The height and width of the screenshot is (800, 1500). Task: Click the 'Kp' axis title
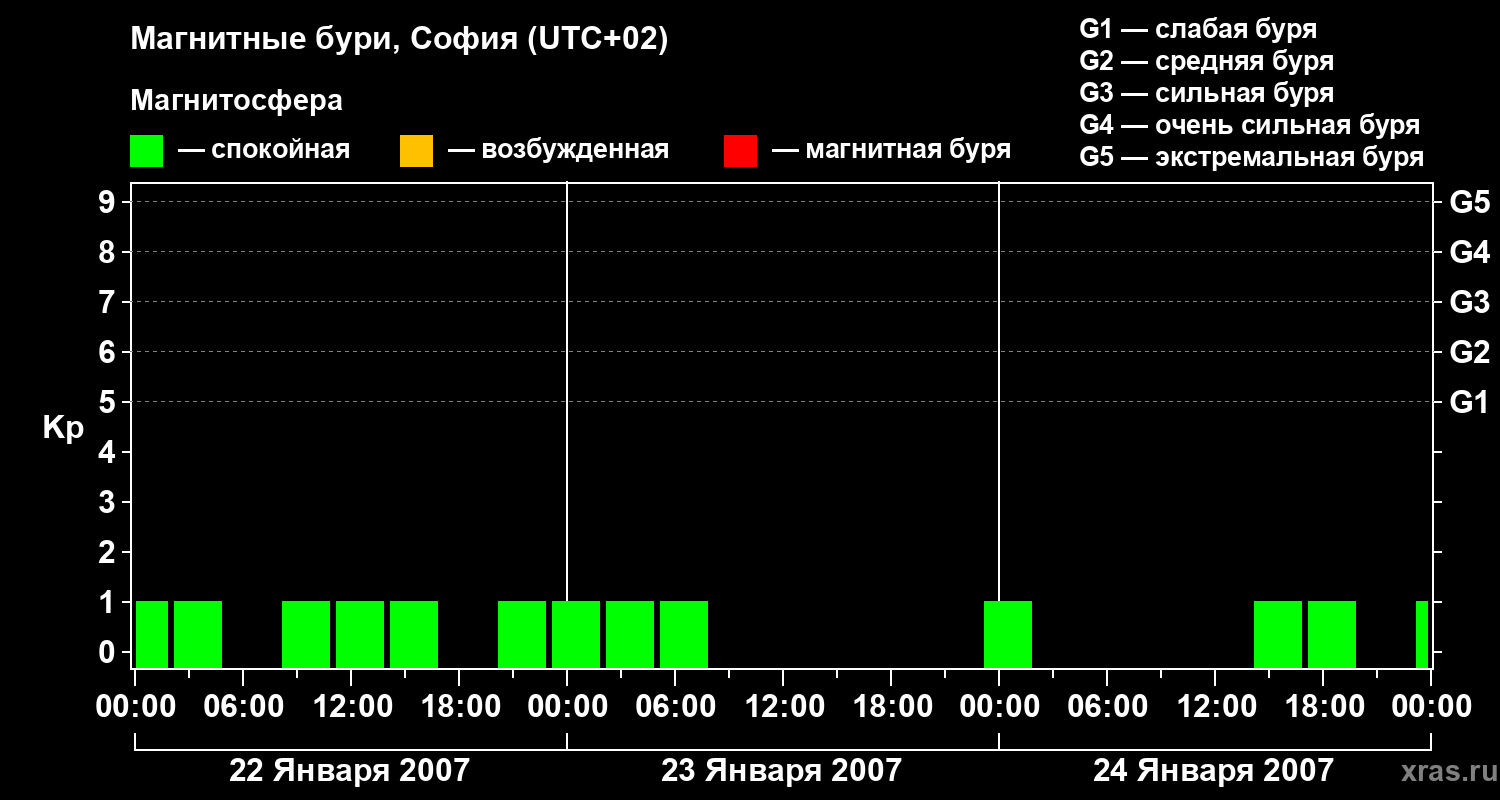tap(63, 428)
